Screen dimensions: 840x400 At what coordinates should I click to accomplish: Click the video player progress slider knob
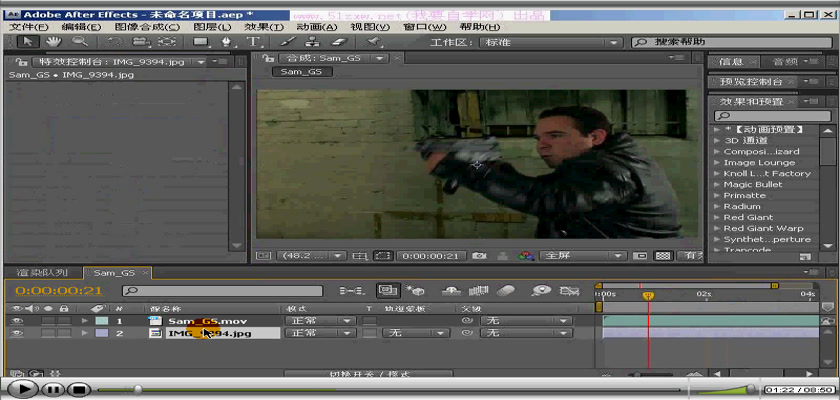point(137,389)
